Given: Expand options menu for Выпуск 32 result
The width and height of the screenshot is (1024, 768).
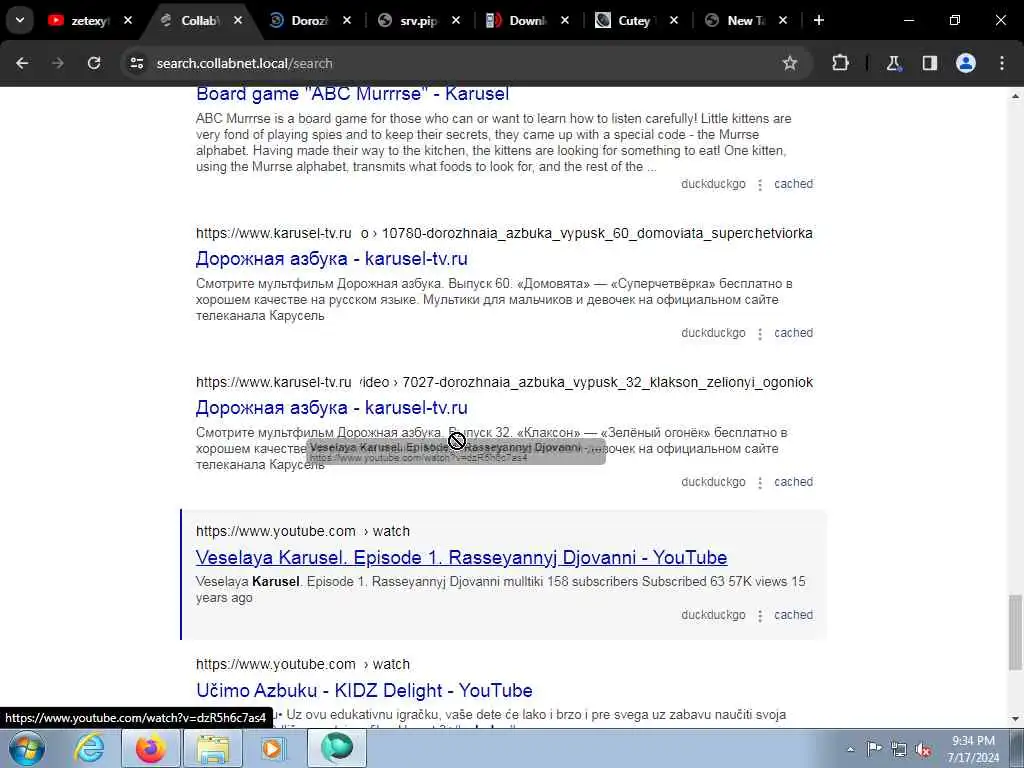Looking at the screenshot, I should coord(760,483).
